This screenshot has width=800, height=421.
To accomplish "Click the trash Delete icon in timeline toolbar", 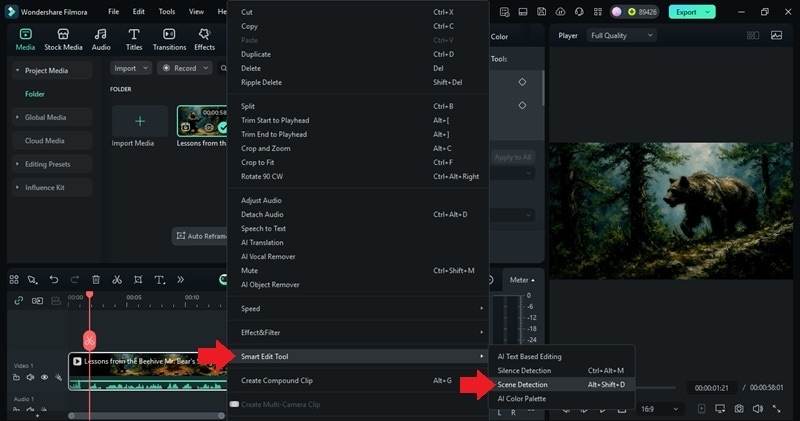I will point(96,280).
